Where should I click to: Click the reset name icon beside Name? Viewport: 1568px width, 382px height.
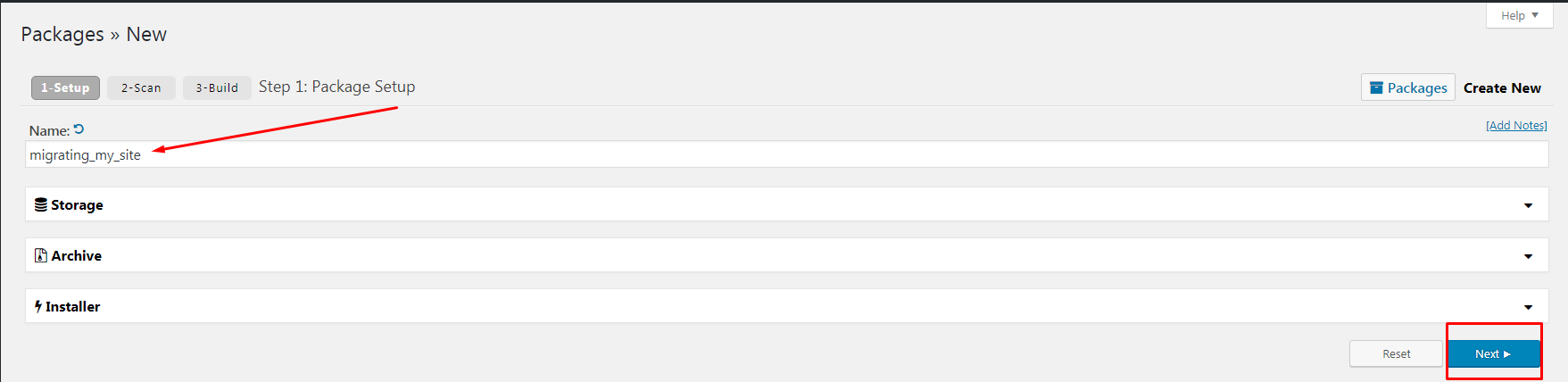(79, 129)
